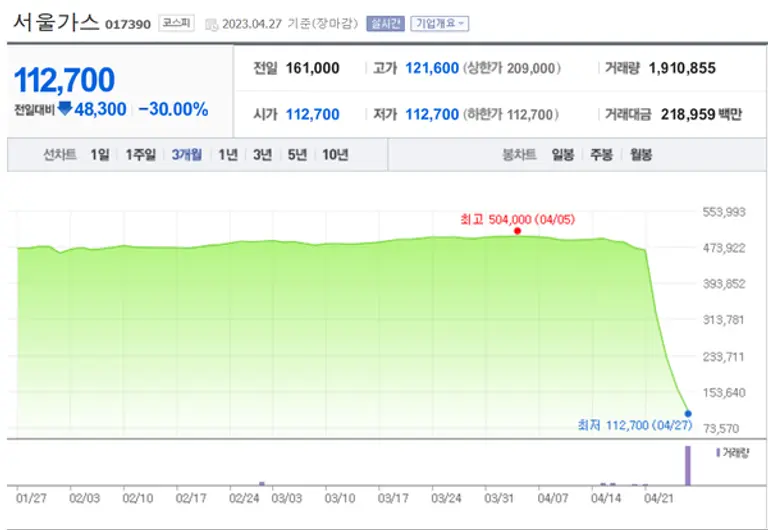Click the blue 최저 112,700 low point dot
This screenshot has height=530, width=768.
[687, 413]
